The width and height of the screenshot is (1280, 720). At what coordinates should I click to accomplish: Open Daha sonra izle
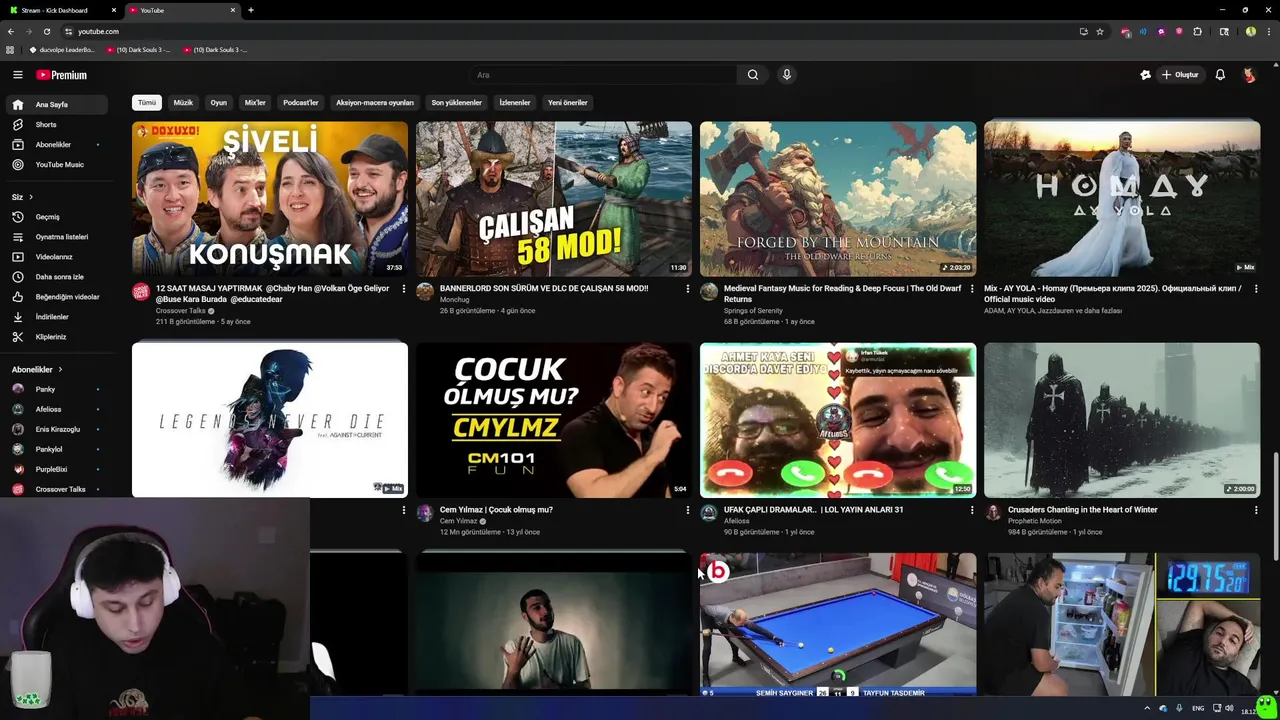pos(59,277)
